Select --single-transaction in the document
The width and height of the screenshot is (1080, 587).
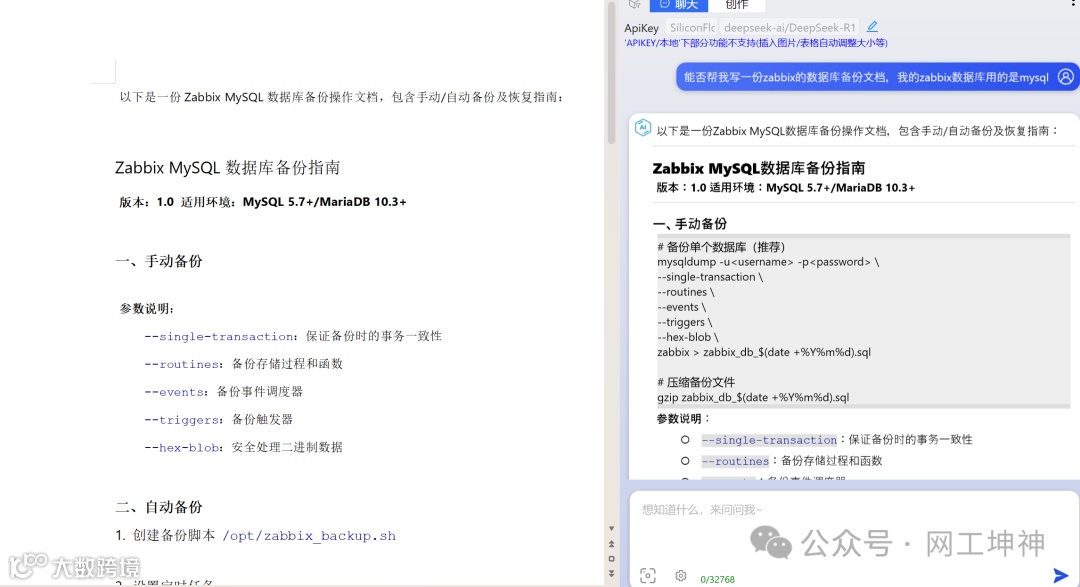[x=218, y=336]
